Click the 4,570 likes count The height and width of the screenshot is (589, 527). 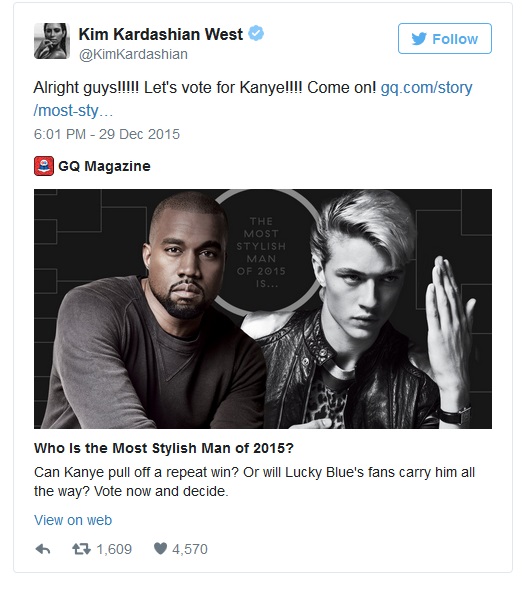coord(190,549)
